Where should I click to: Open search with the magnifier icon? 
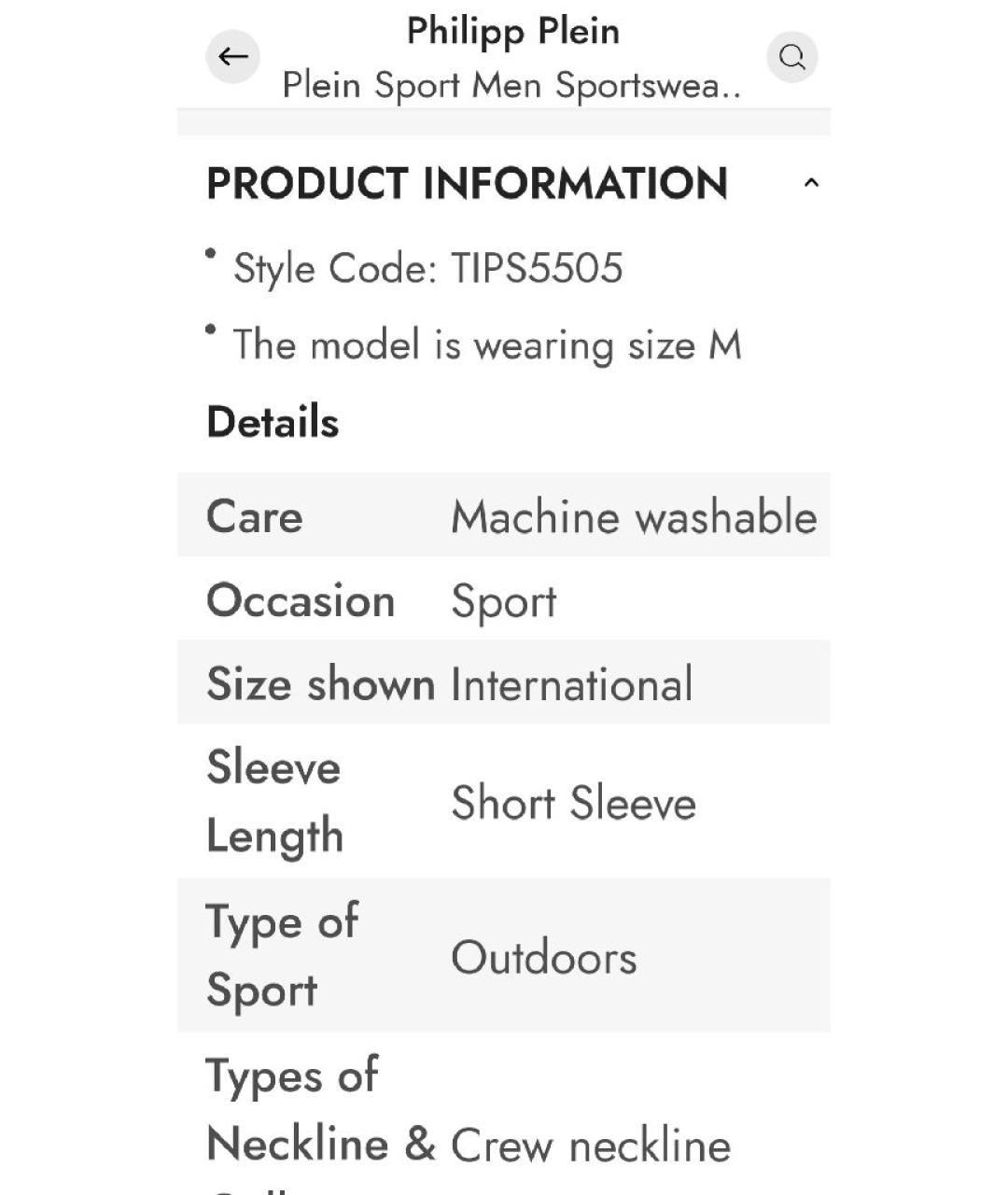pos(792,57)
